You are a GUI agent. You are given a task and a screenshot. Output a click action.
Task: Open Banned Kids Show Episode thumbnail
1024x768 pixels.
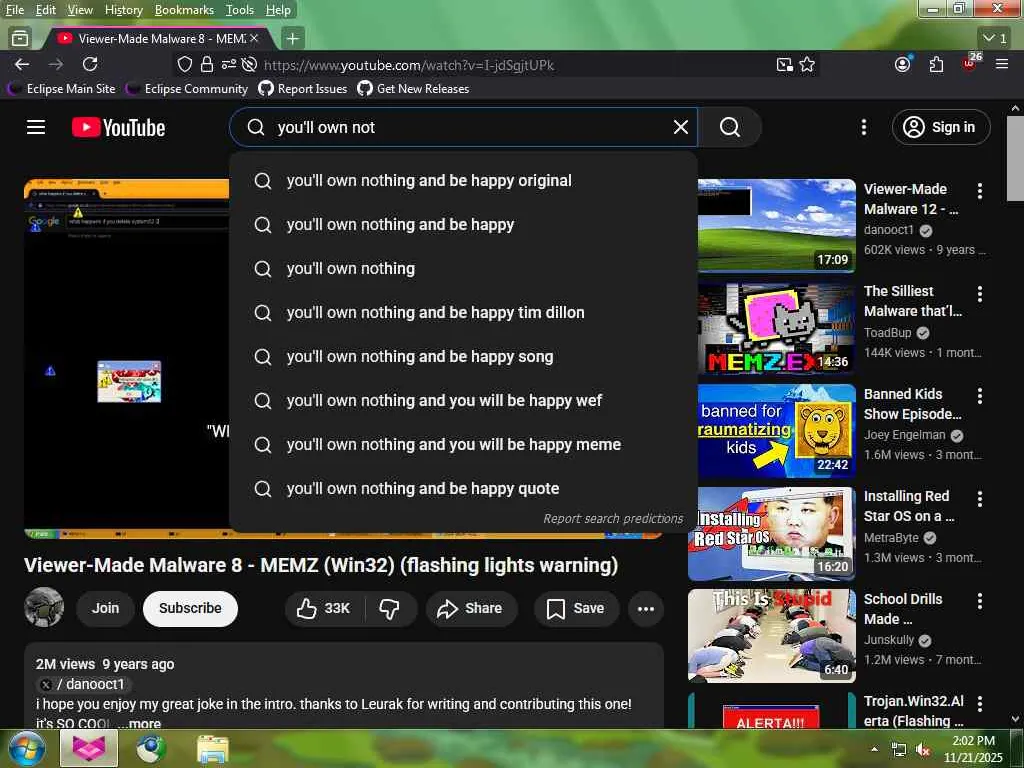click(776, 430)
